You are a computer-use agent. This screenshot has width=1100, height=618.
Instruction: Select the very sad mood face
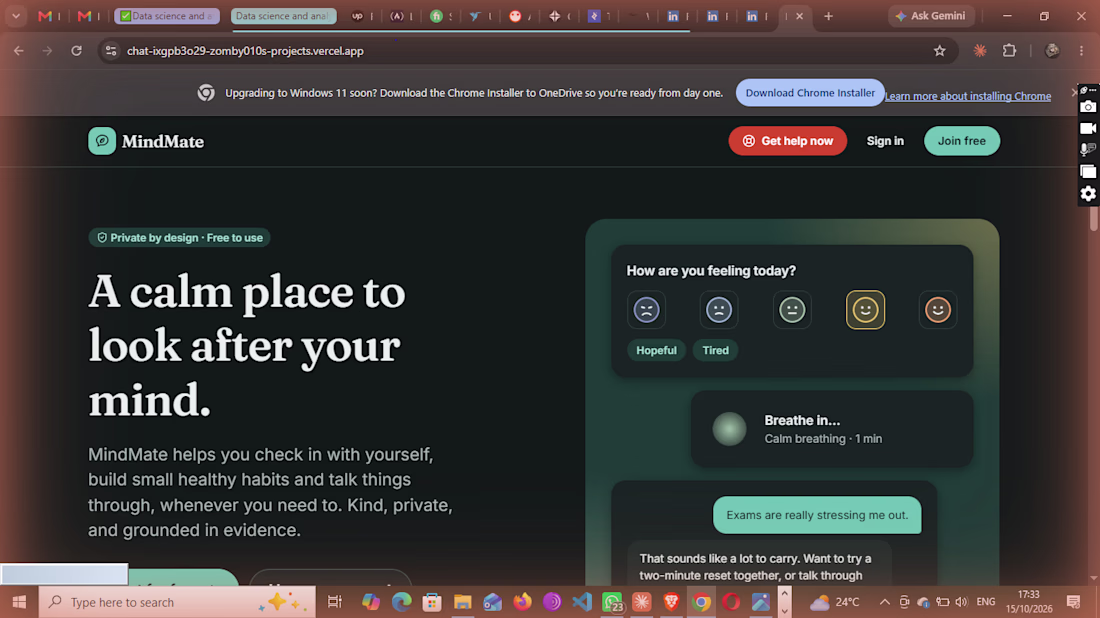pyautogui.click(x=646, y=310)
